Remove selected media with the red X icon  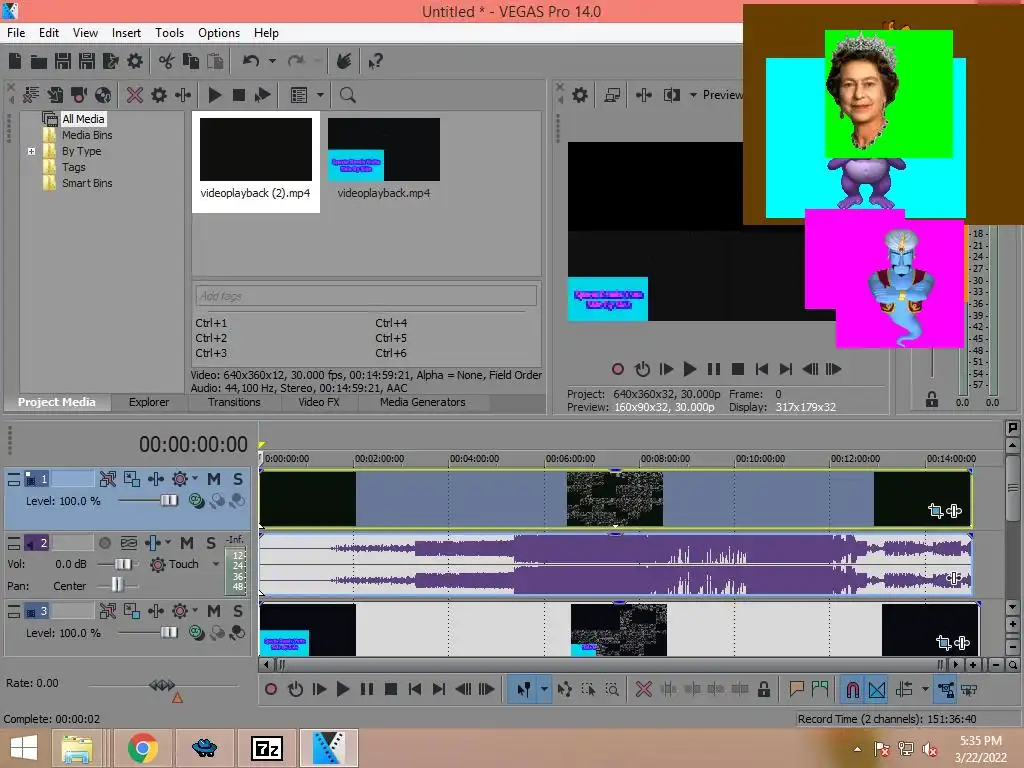pyautogui.click(x=135, y=95)
